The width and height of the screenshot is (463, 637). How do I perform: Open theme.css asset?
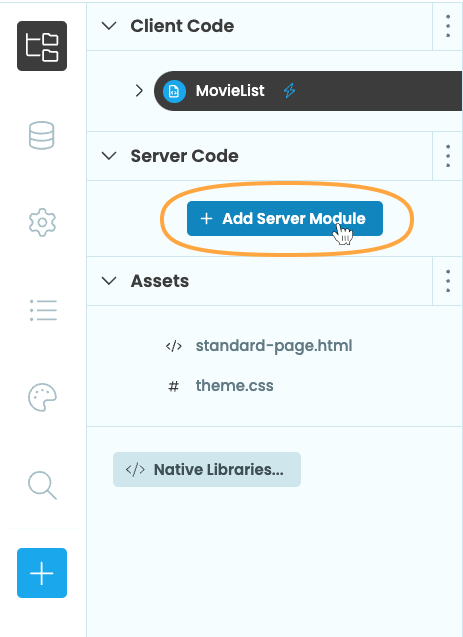(234, 386)
